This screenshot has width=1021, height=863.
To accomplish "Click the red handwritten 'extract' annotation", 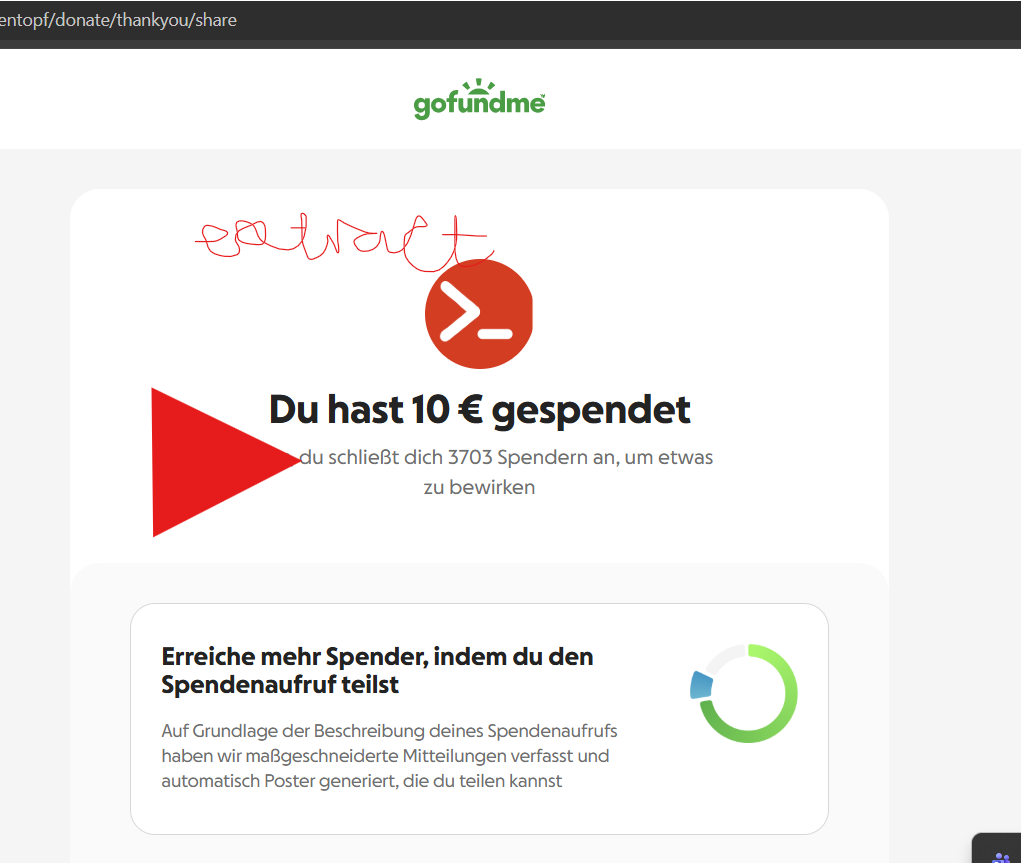I will [x=340, y=242].
